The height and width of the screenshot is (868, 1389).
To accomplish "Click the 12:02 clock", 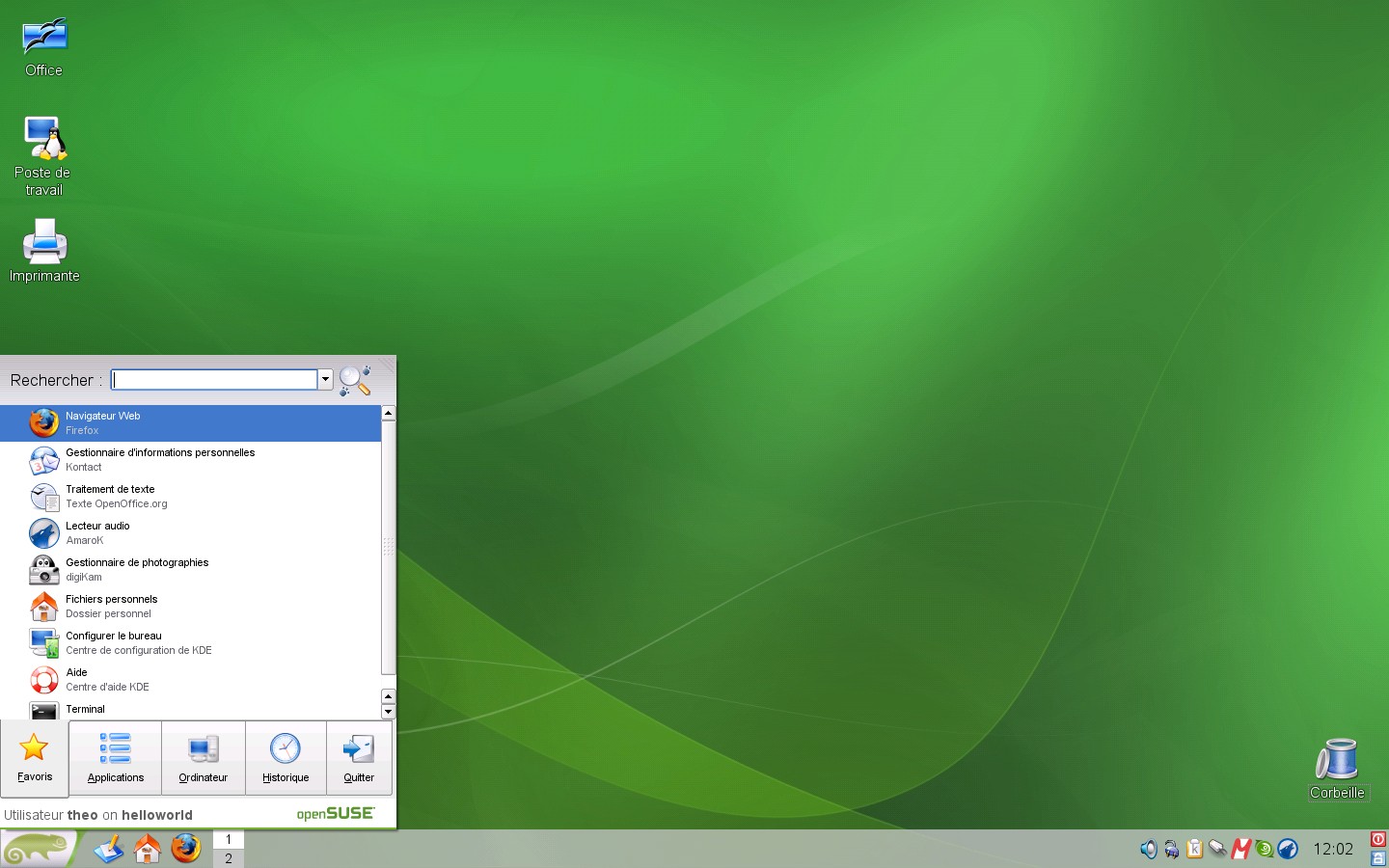I will (1333, 849).
